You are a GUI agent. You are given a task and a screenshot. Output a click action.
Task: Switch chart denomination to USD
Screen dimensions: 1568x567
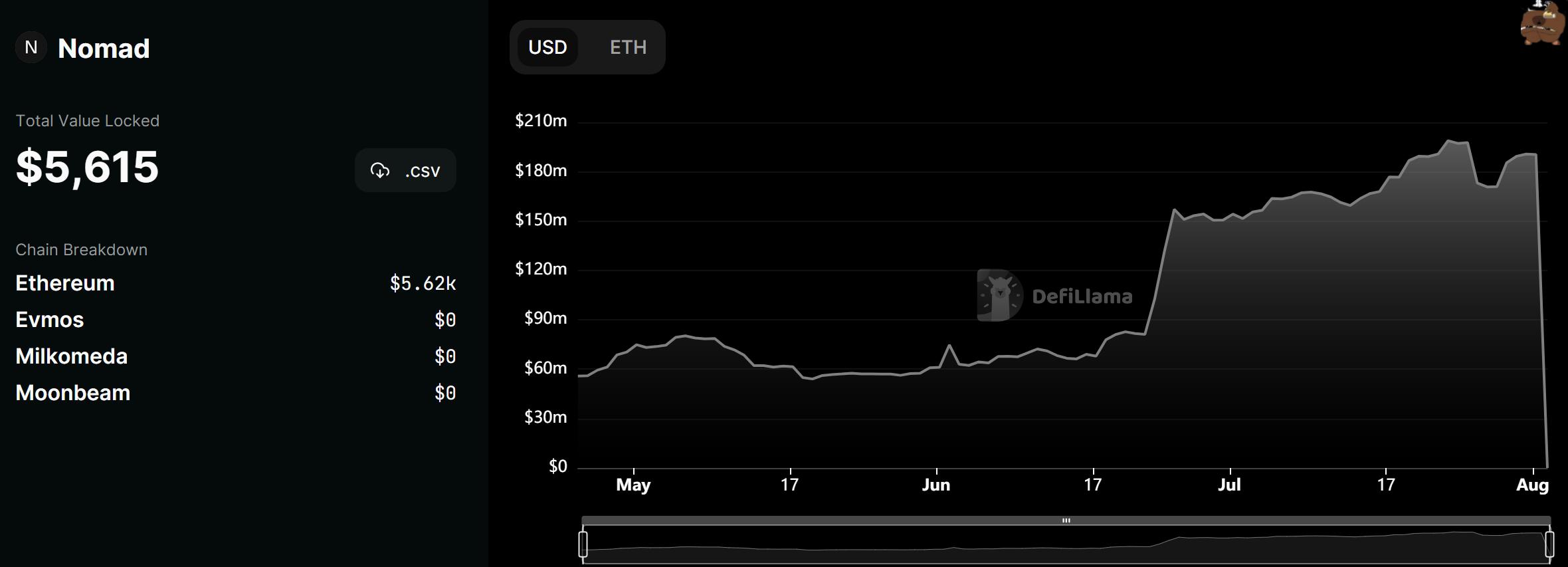point(547,47)
